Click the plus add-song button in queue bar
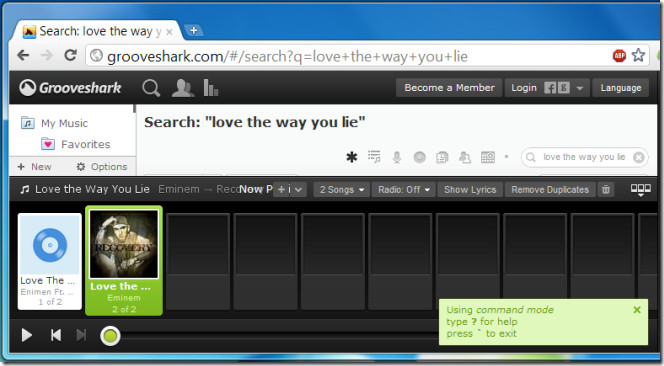The image size is (664, 366). [281, 189]
